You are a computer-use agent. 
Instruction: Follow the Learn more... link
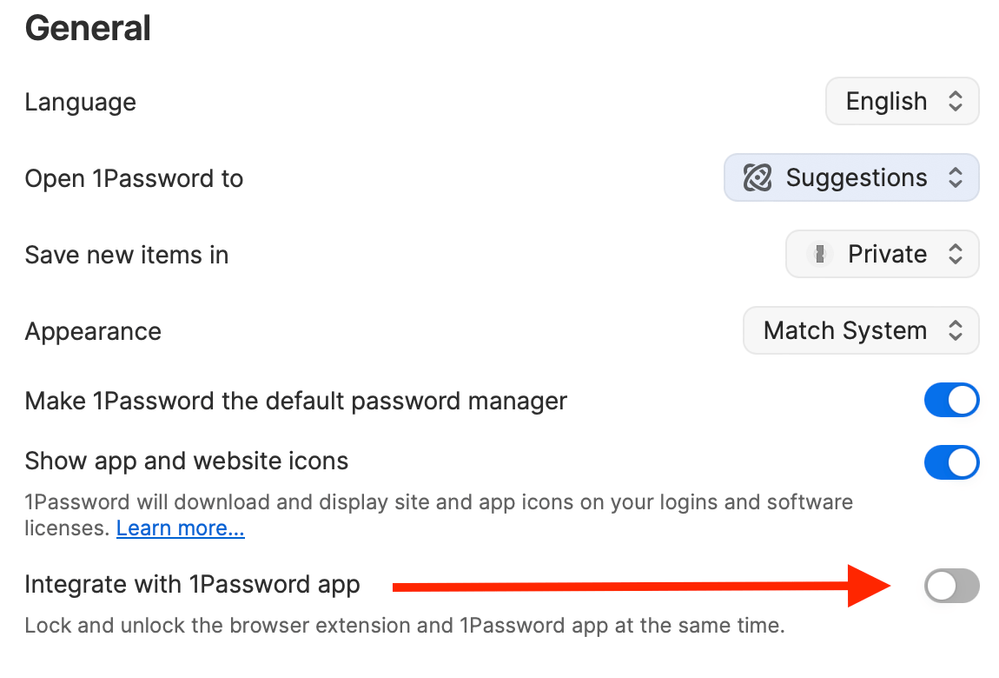pos(180,528)
